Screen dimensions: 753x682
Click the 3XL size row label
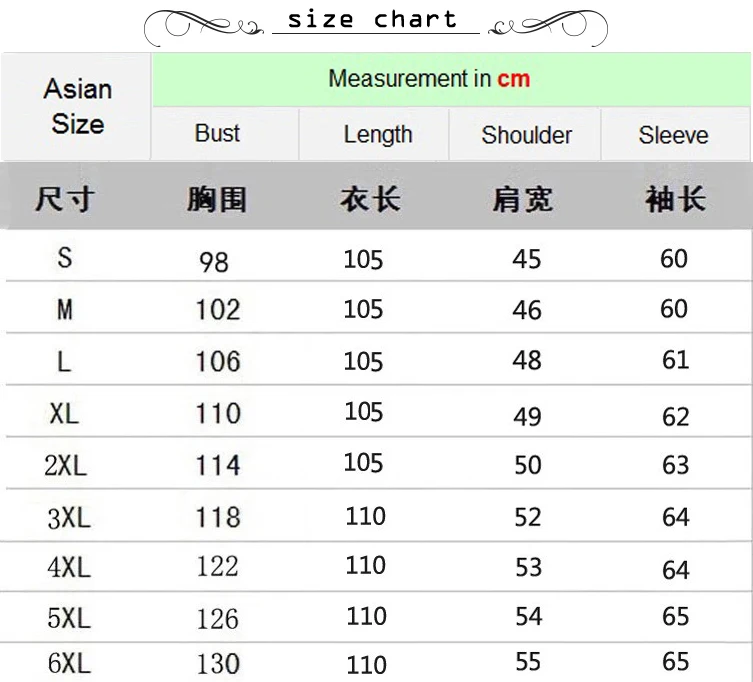[68, 517]
